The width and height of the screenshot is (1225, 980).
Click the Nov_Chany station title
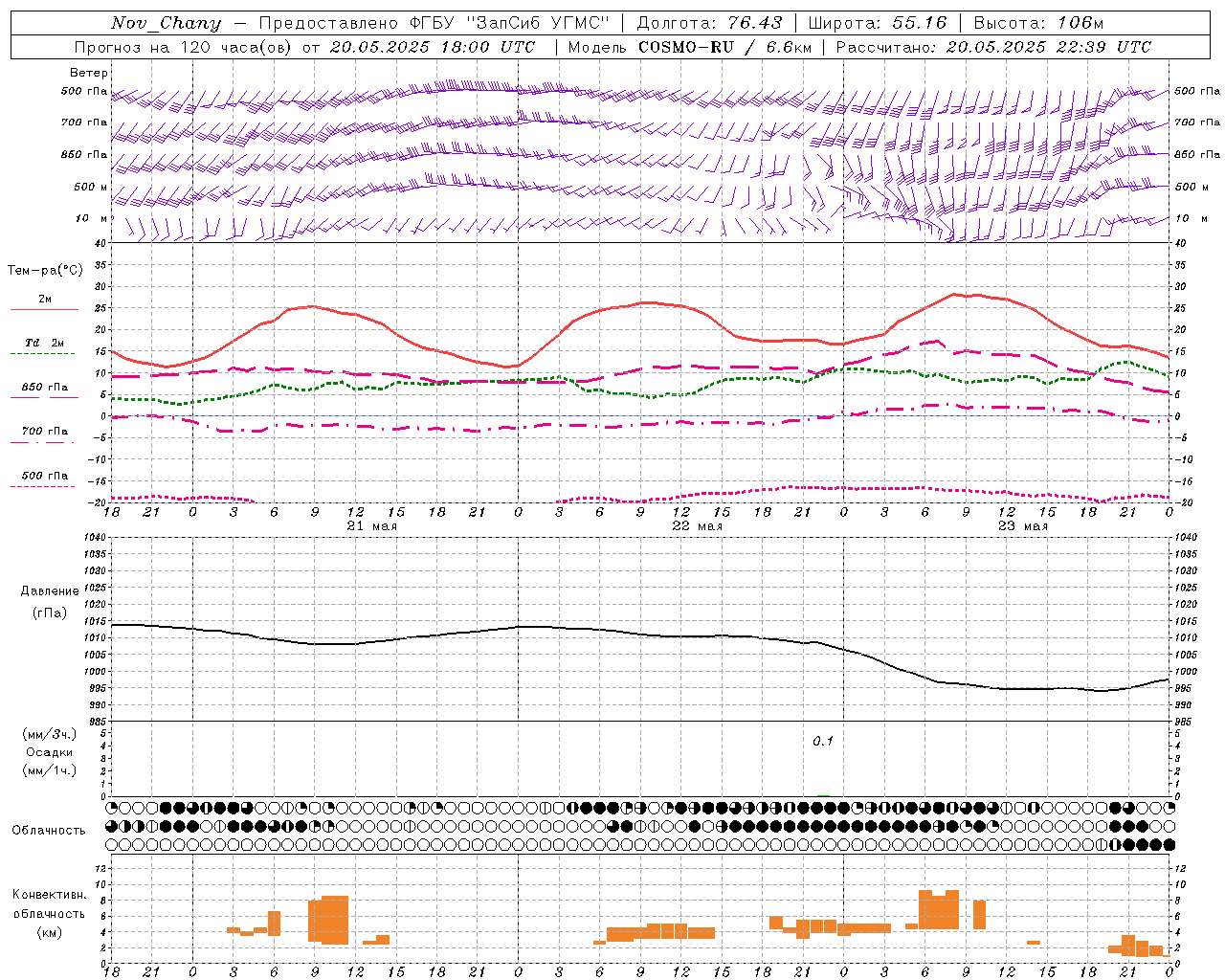tap(166, 23)
